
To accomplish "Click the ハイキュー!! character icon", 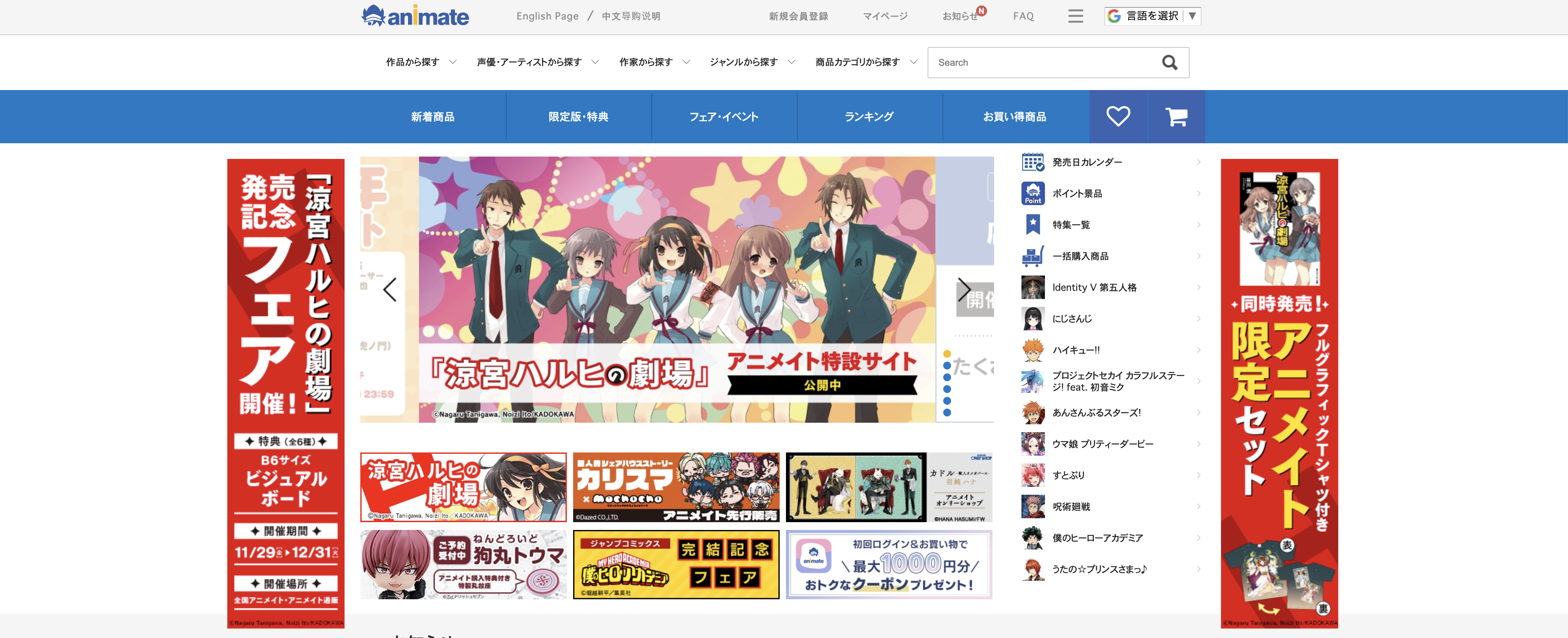I will [1033, 350].
